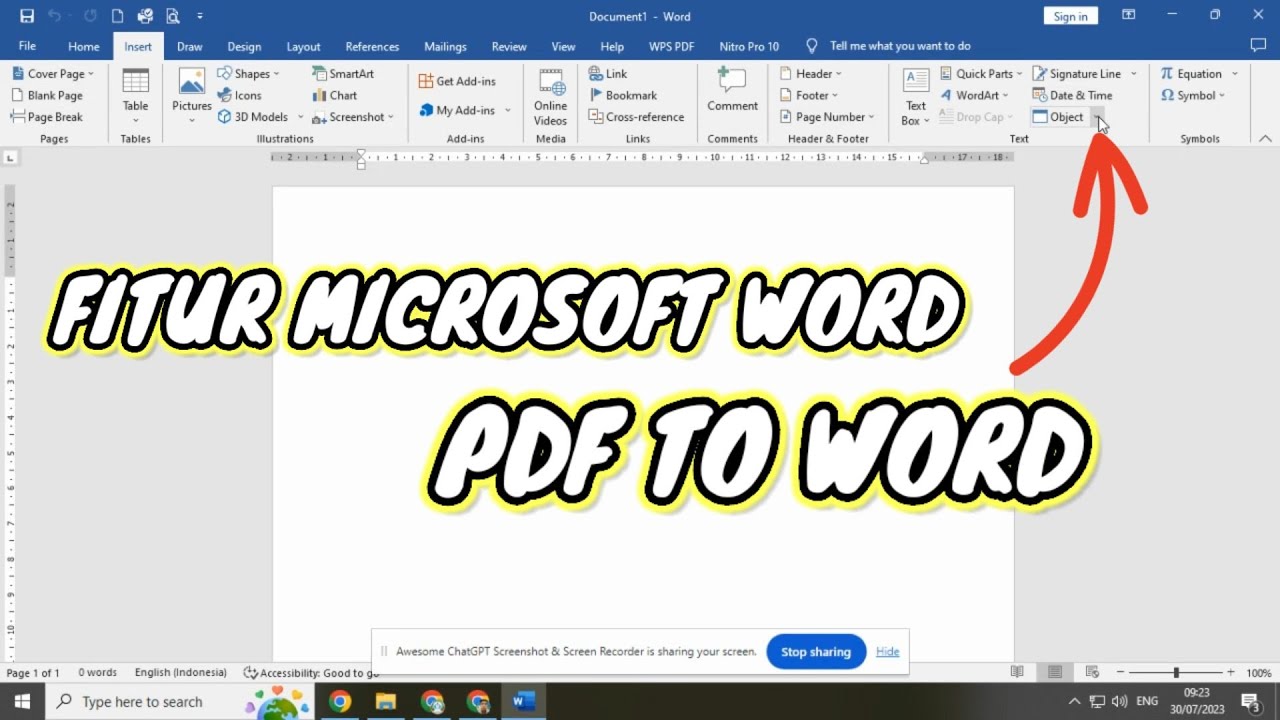Check Accessibility: Good to go status
Image resolution: width=1280 pixels, height=720 pixels.
point(311,673)
